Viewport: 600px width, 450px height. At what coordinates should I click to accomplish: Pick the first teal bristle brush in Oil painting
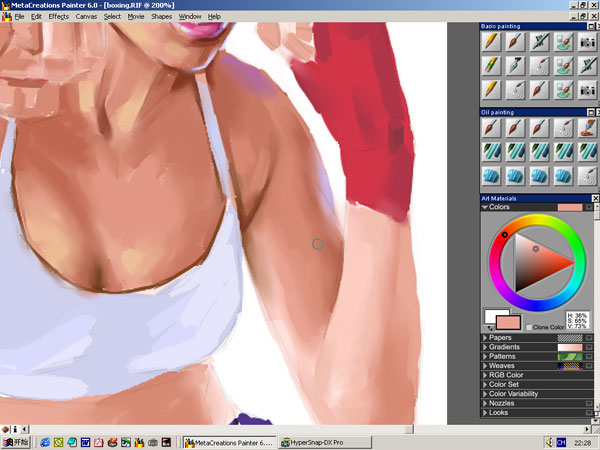[491, 151]
